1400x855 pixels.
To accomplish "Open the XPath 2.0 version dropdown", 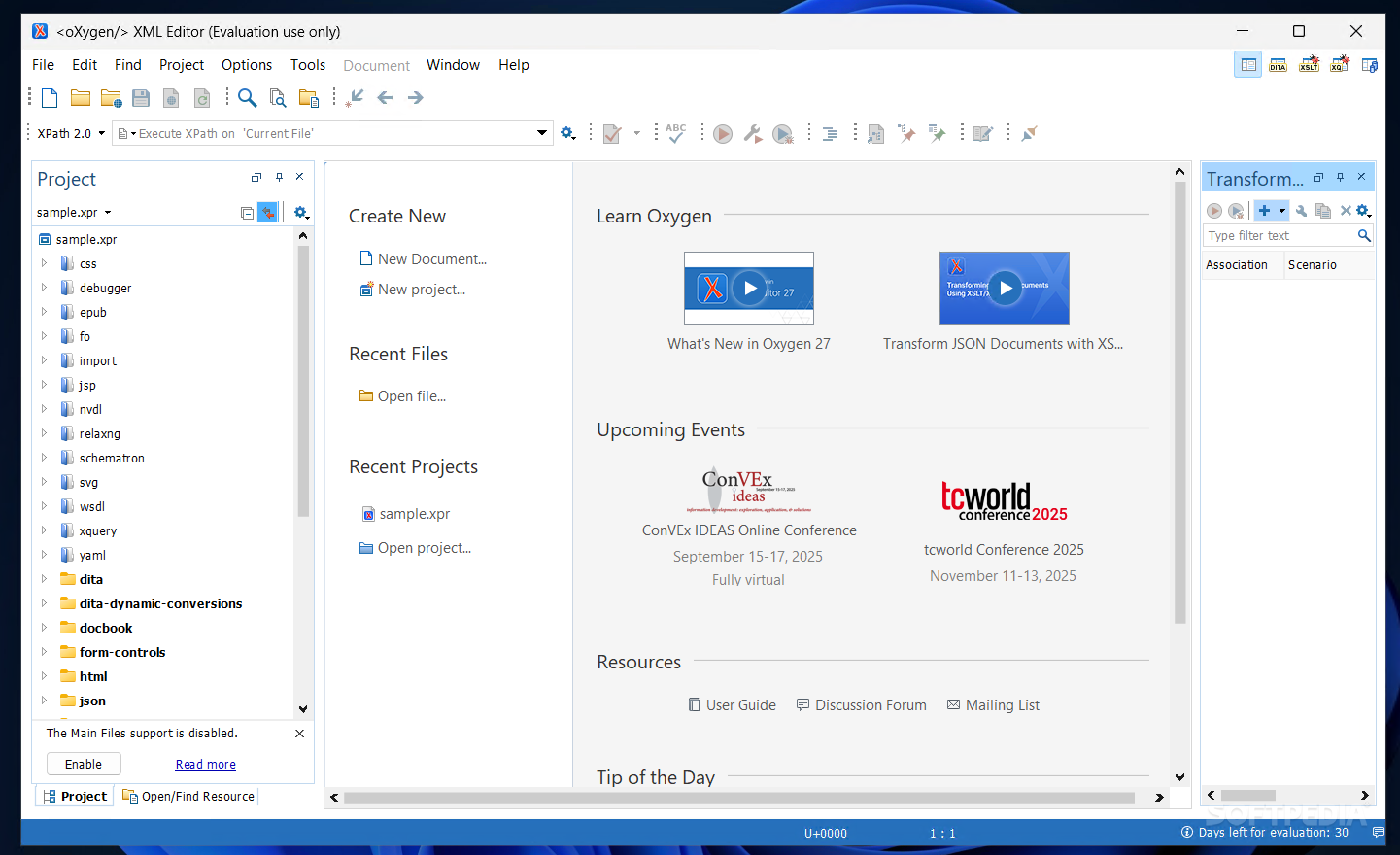I will click(x=101, y=133).
